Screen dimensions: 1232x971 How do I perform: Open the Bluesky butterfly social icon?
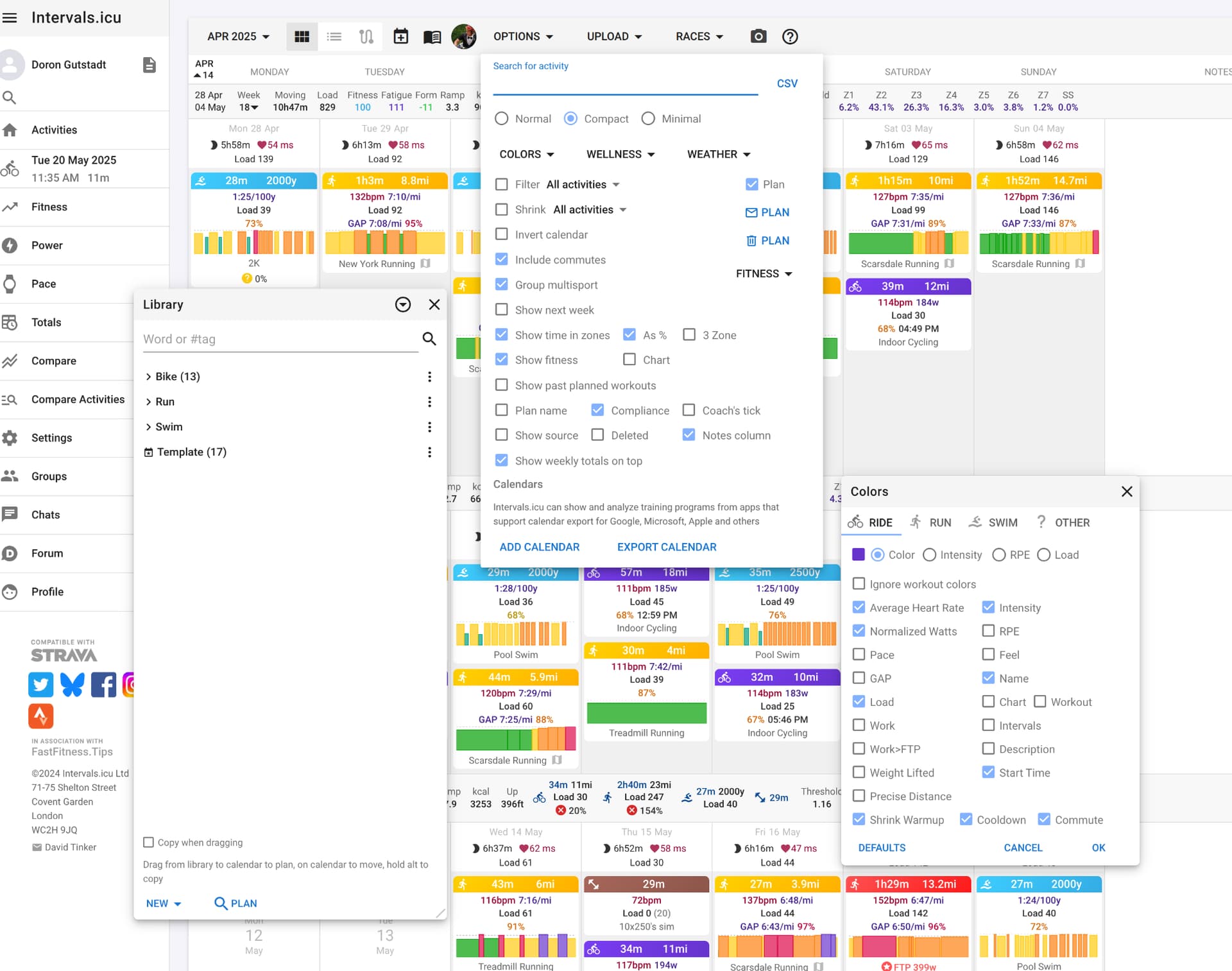(72, 685)
